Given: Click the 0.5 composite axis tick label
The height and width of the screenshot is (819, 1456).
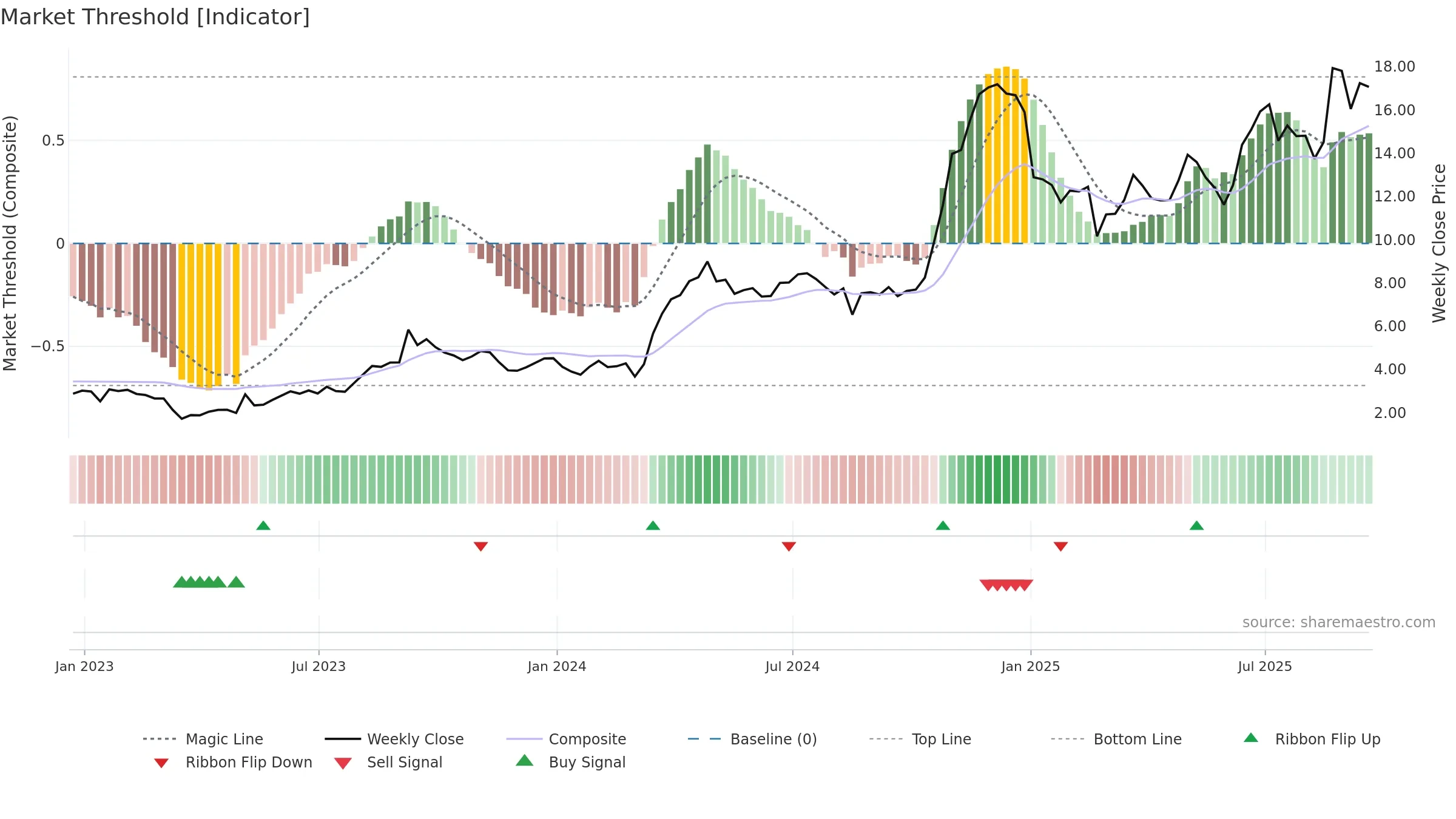Looking at the screenshot, I should click(53, 141).
